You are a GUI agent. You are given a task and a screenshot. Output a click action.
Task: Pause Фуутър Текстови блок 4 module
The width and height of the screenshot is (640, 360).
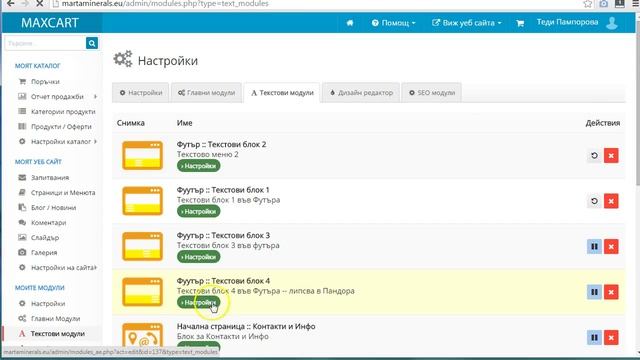594,292
